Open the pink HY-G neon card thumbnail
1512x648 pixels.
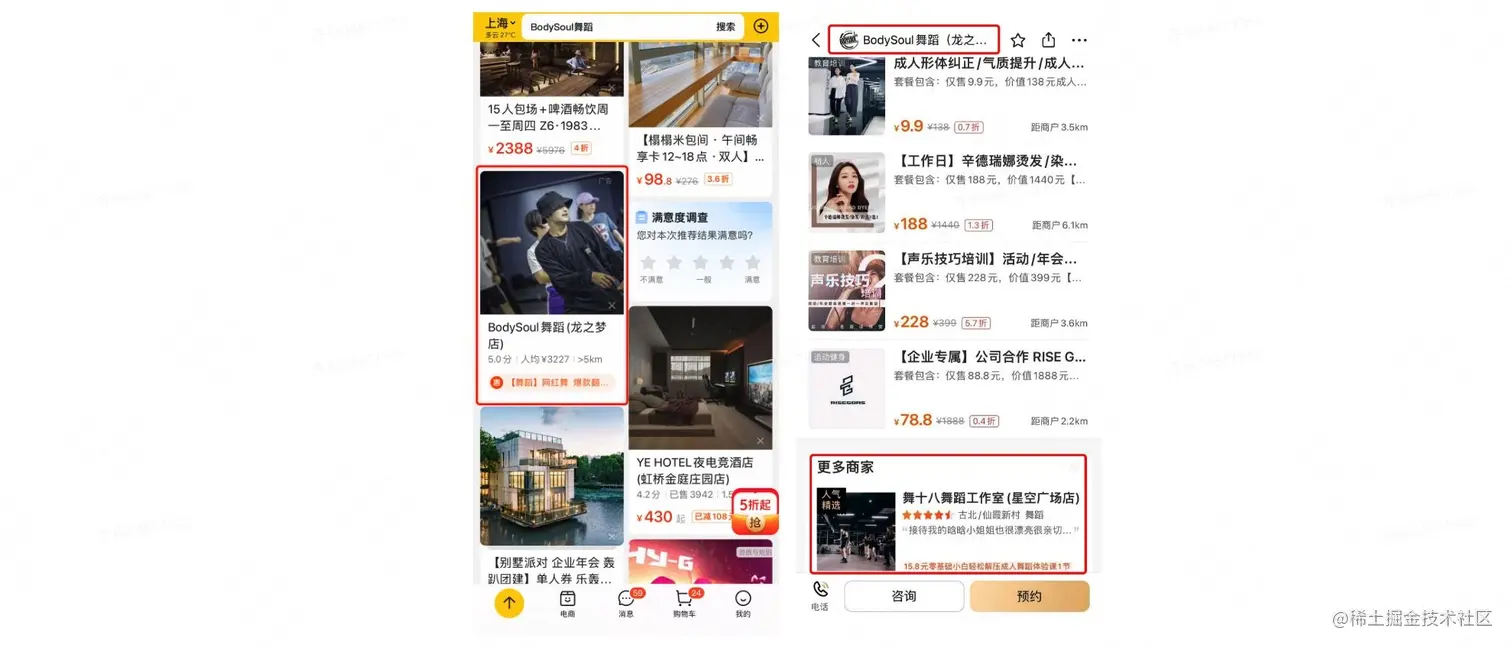[700, 562]
